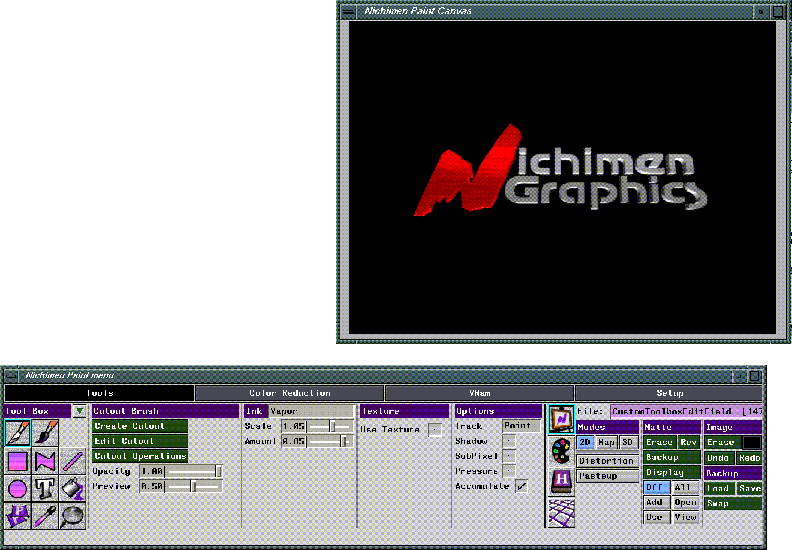Click the image Load button

[x=718, y=488]
